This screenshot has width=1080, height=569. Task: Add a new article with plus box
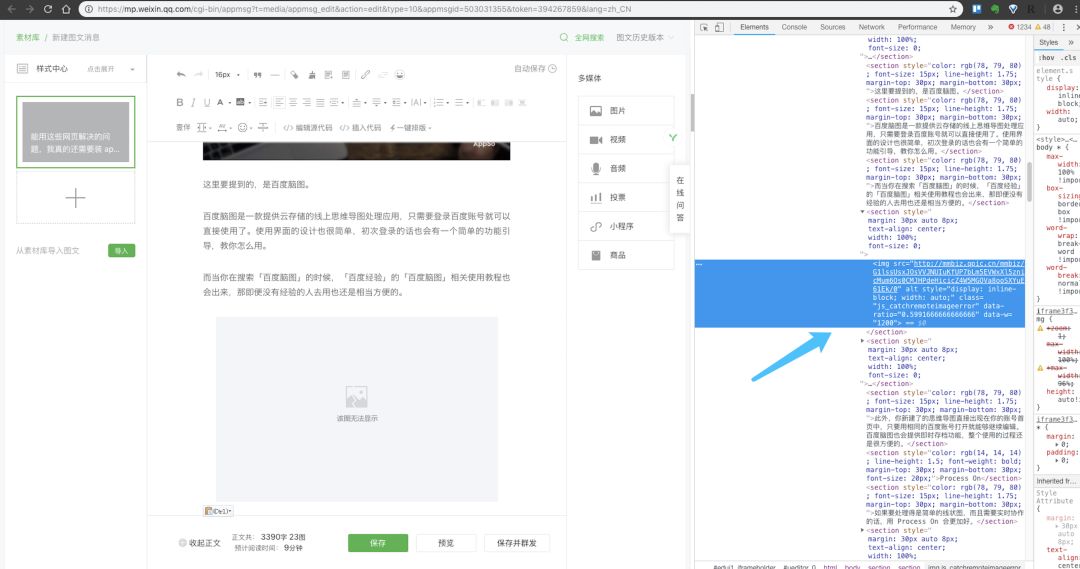click(76, 198)
